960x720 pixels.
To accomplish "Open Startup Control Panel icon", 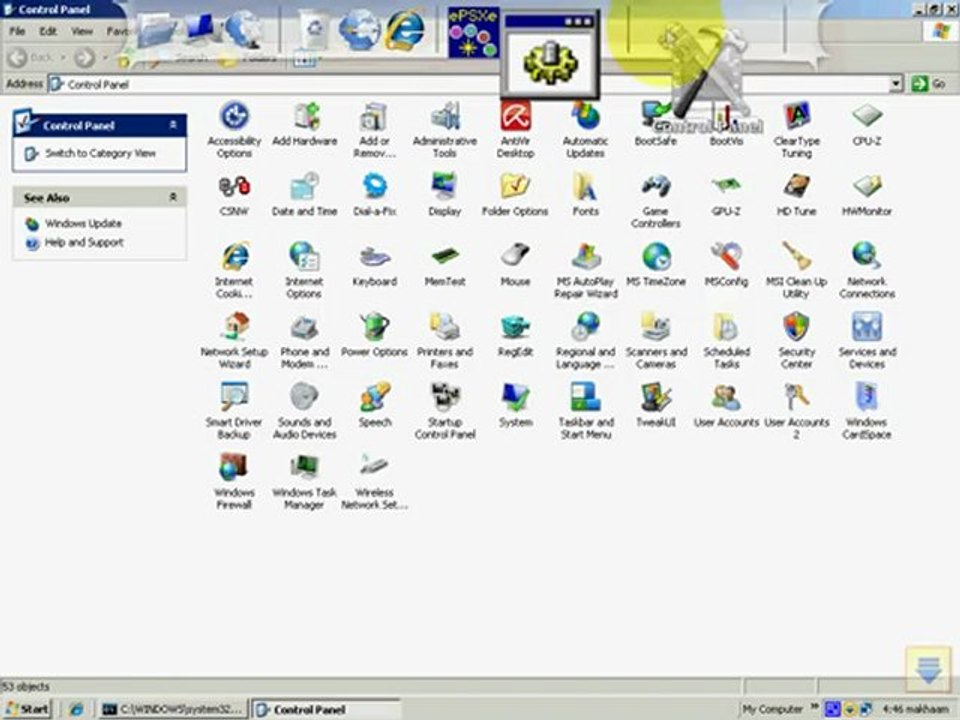I will (445, 411).
